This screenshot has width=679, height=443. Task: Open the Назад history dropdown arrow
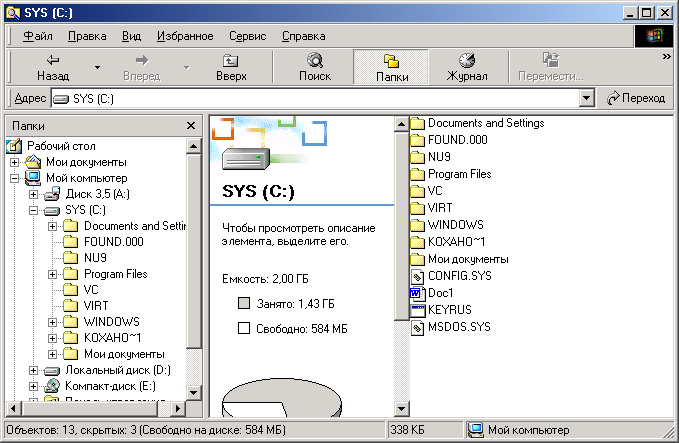click(97, 68)
